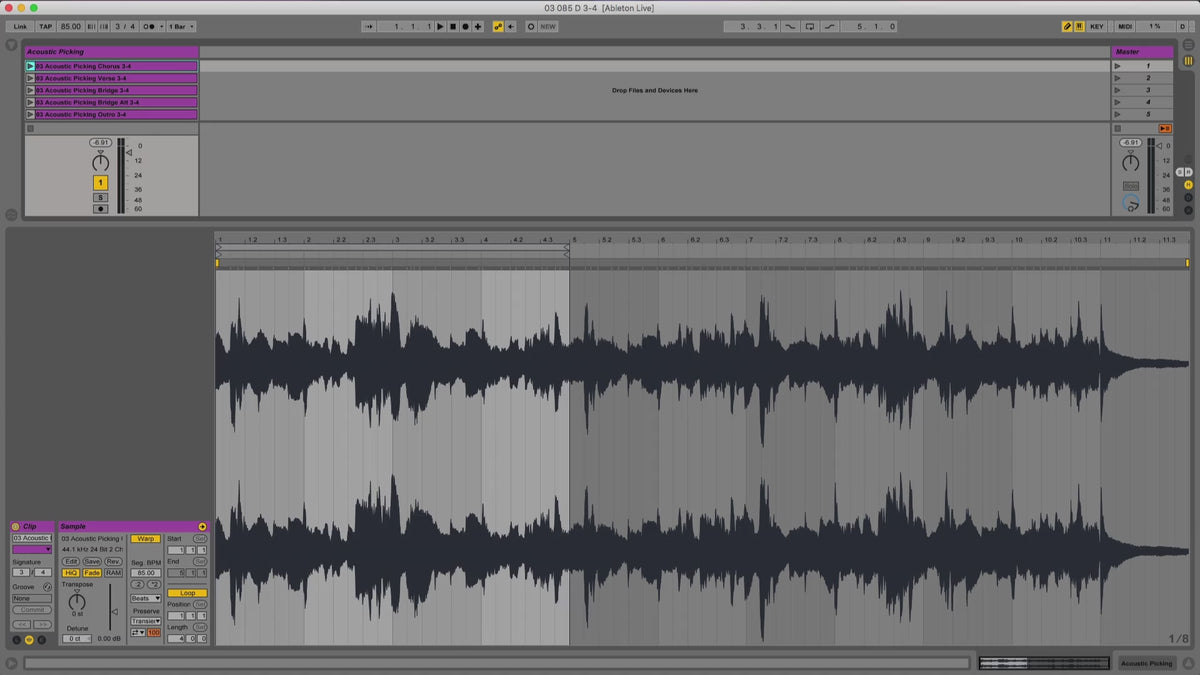Image resolution: width=1200 pixels, height=675 pixels.
Task: Toggle the Warp switch off
Action: (x=145, y=538)
